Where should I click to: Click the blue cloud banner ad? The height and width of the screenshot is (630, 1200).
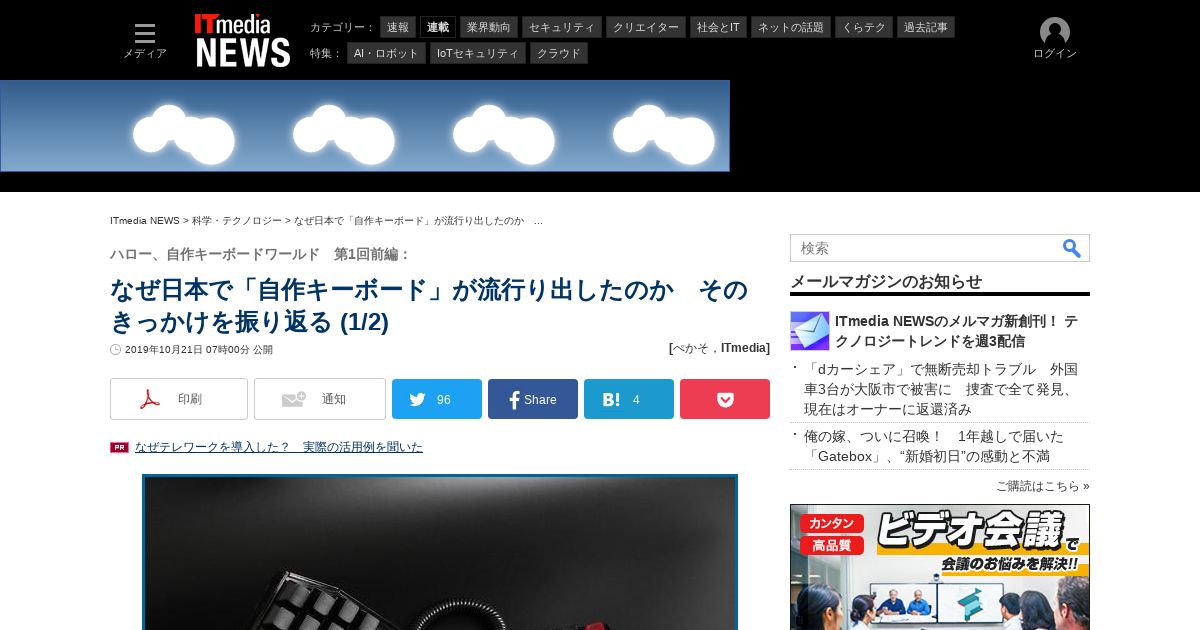[365, 126]
